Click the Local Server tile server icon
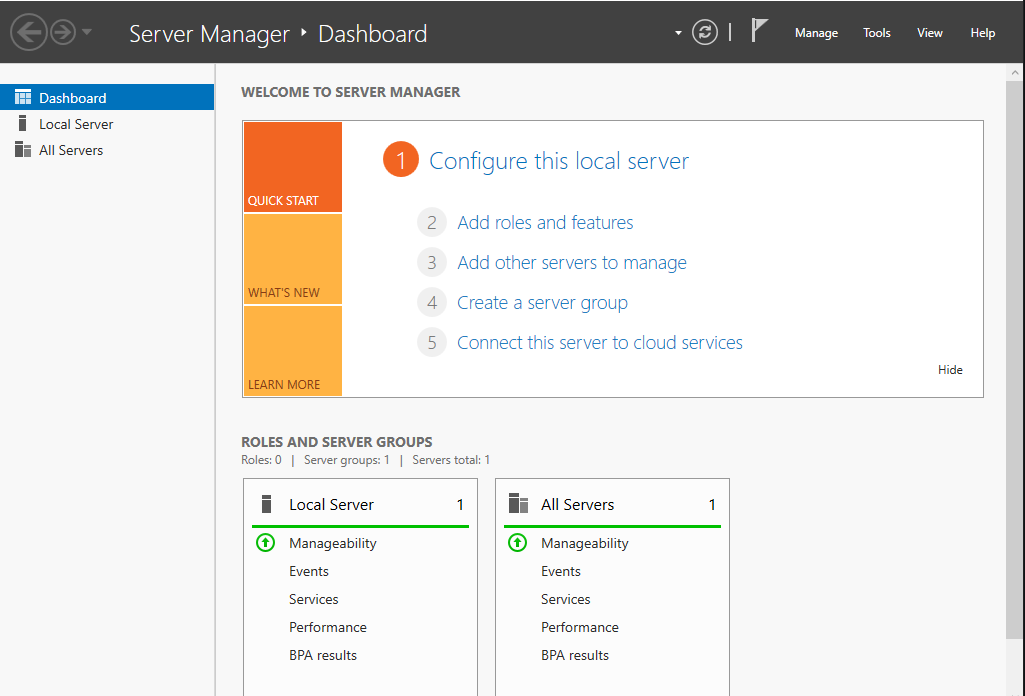Screen dimensions: 1025x696 266,504
